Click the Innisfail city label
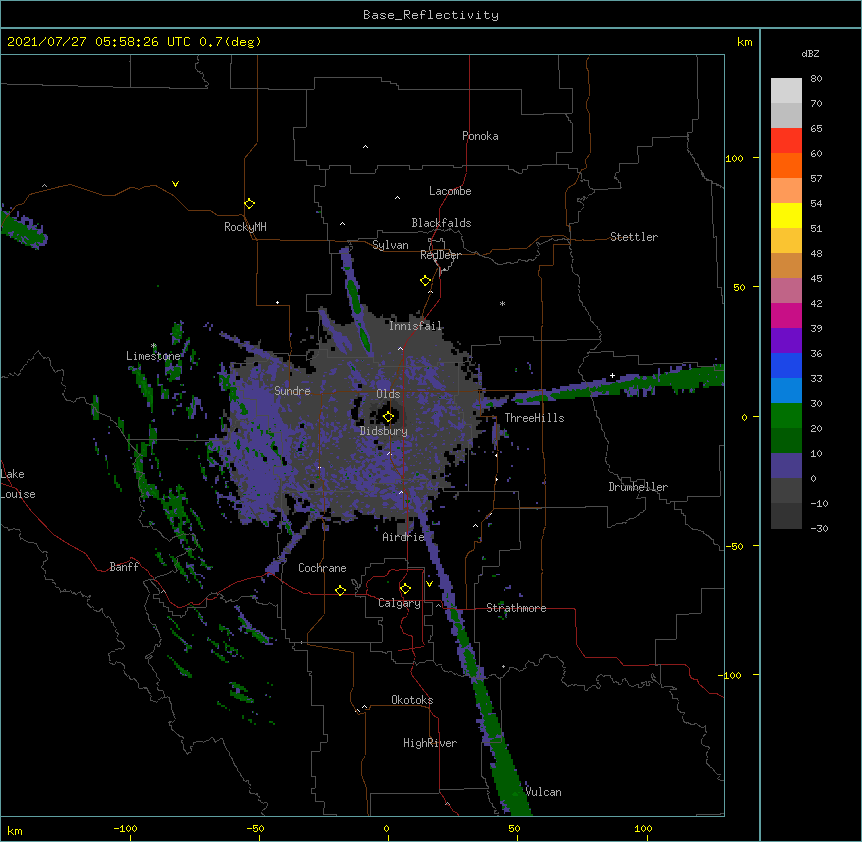Viewport: 862px width, 842px height. [415, 326]
